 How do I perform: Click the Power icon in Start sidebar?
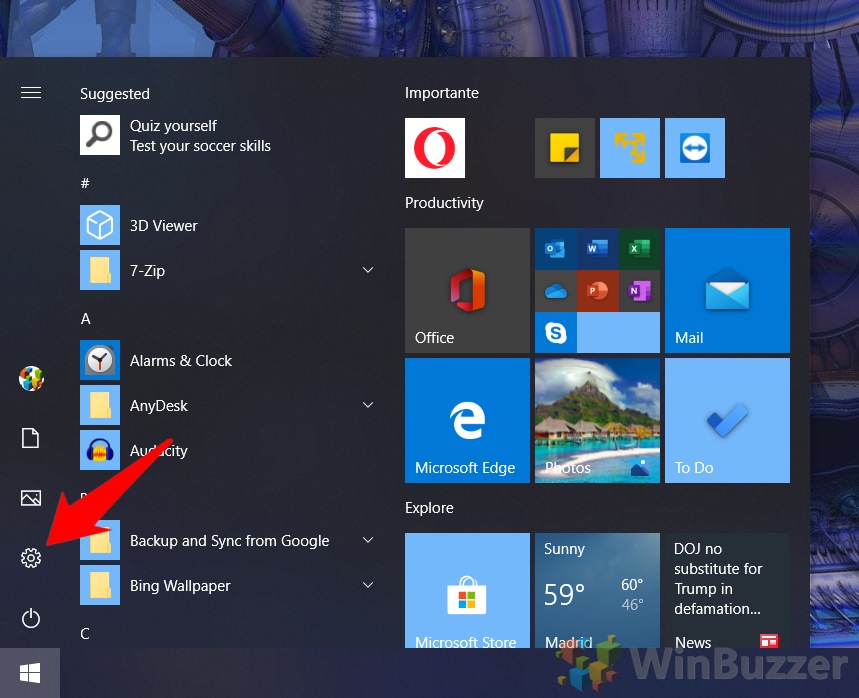31,618
